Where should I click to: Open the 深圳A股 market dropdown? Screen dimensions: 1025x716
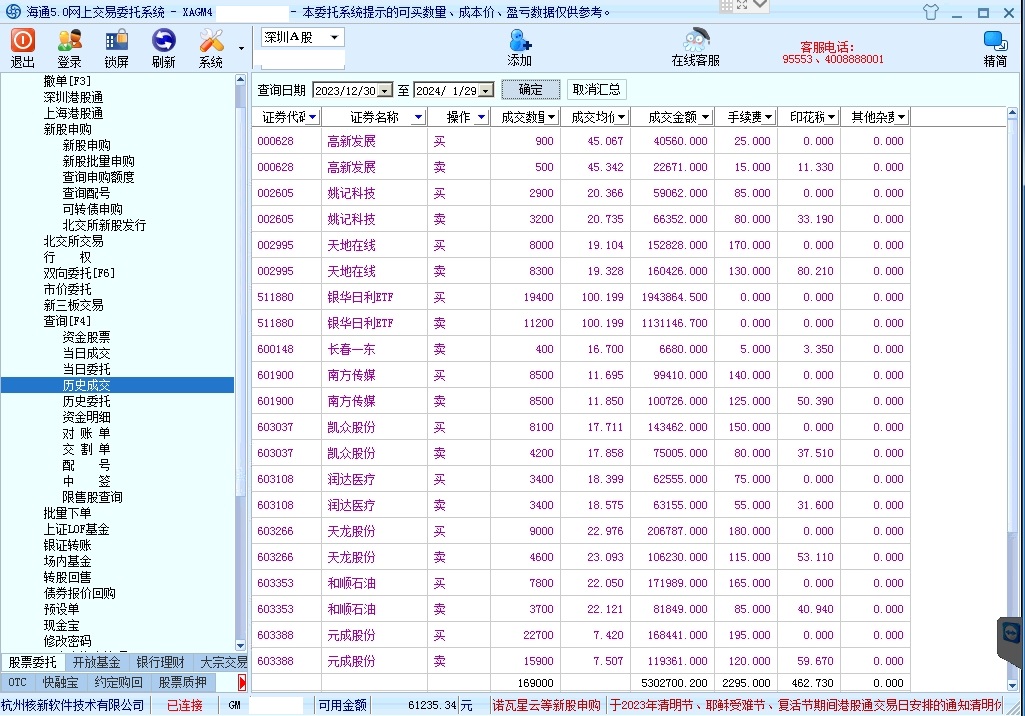click(x=334, y=37)
